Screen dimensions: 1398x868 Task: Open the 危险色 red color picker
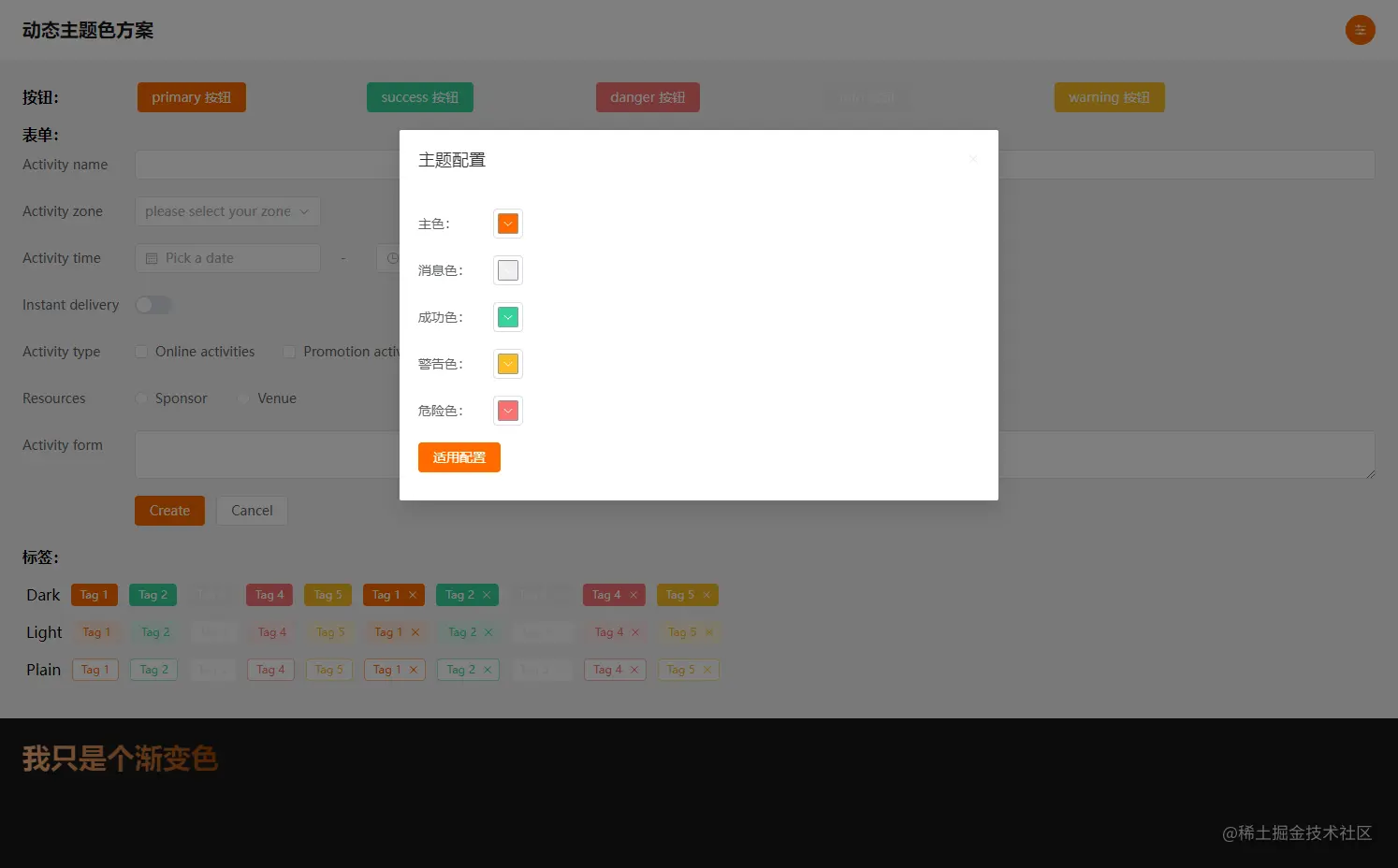pyautogui.click(x=508, y=411)
